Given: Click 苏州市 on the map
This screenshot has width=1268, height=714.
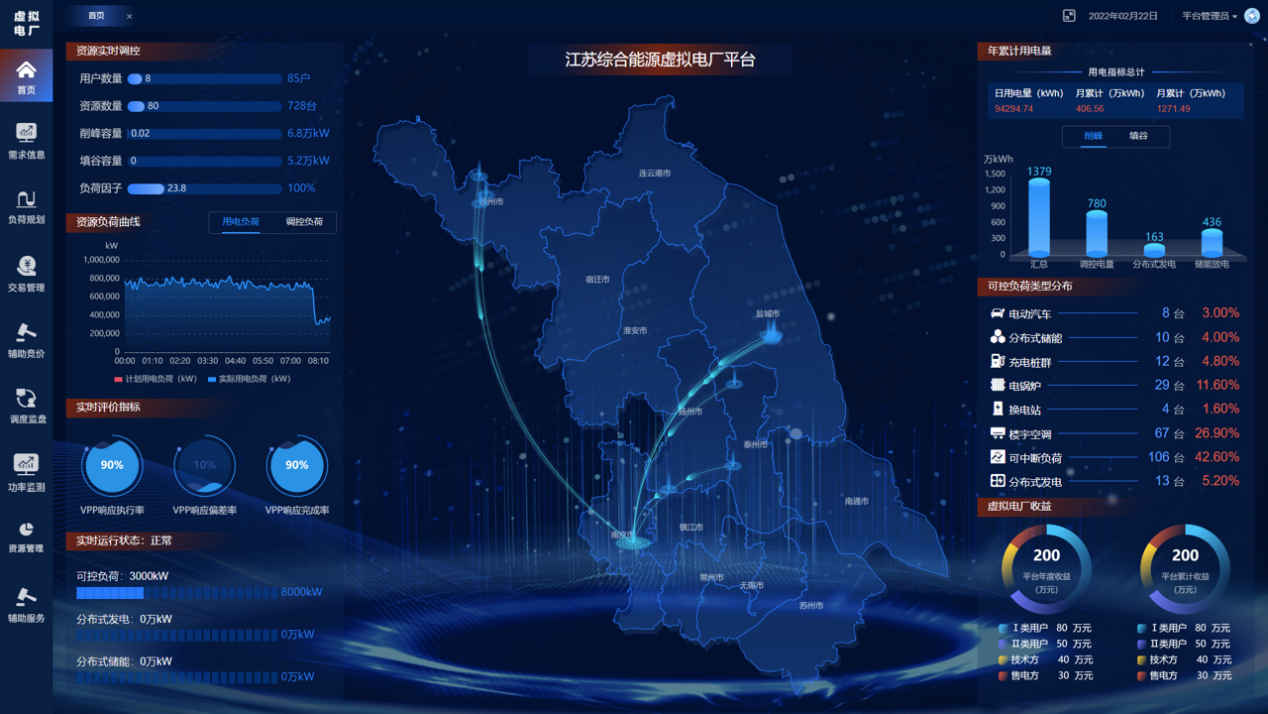Looking at the screenshot, I should pos(811,605).
